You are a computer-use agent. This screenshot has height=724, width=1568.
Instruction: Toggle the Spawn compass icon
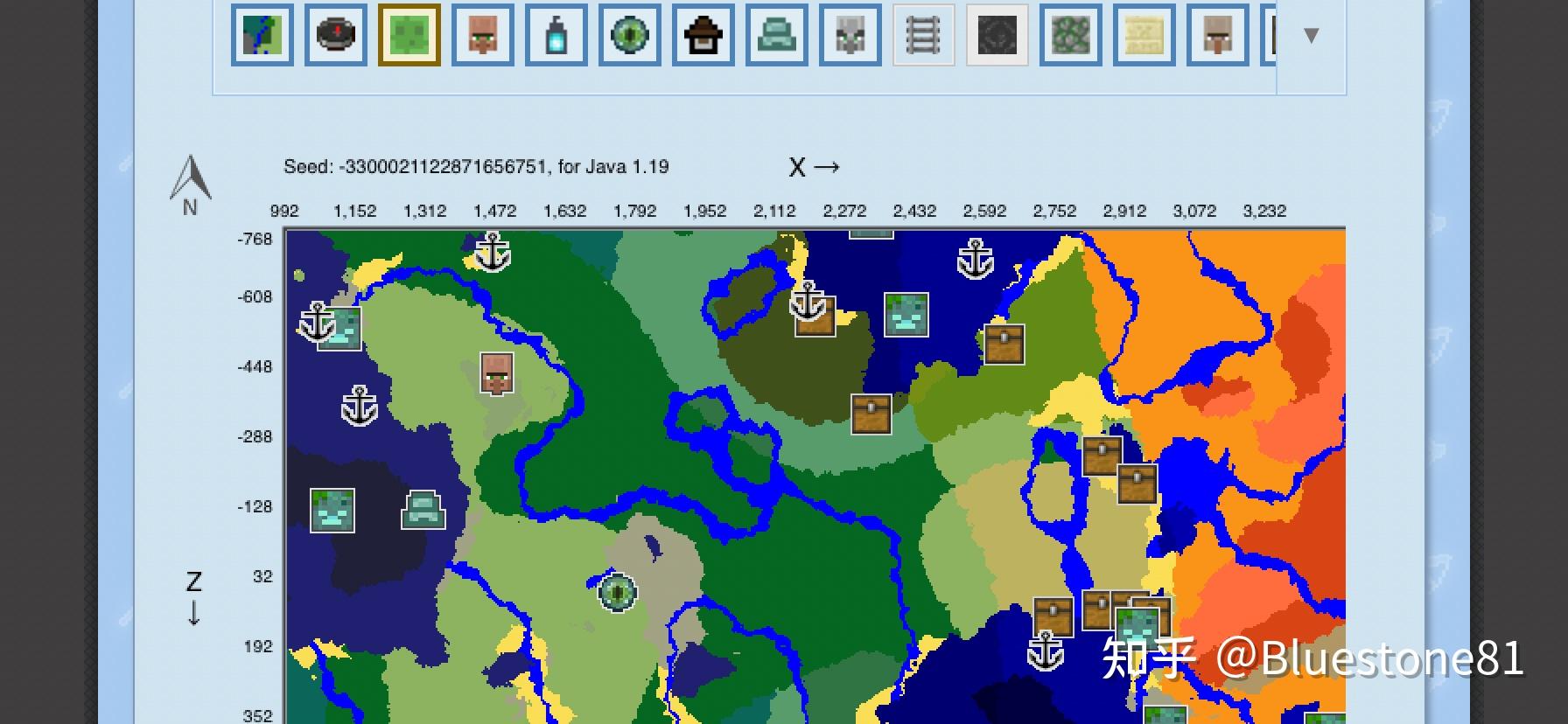coord(336,35)
